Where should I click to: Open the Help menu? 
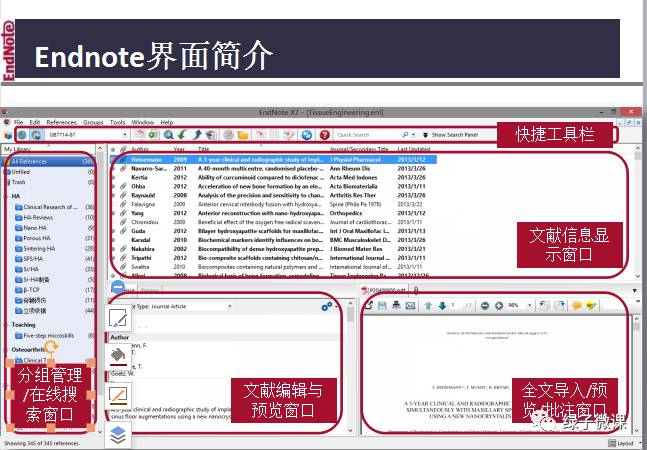167,122
